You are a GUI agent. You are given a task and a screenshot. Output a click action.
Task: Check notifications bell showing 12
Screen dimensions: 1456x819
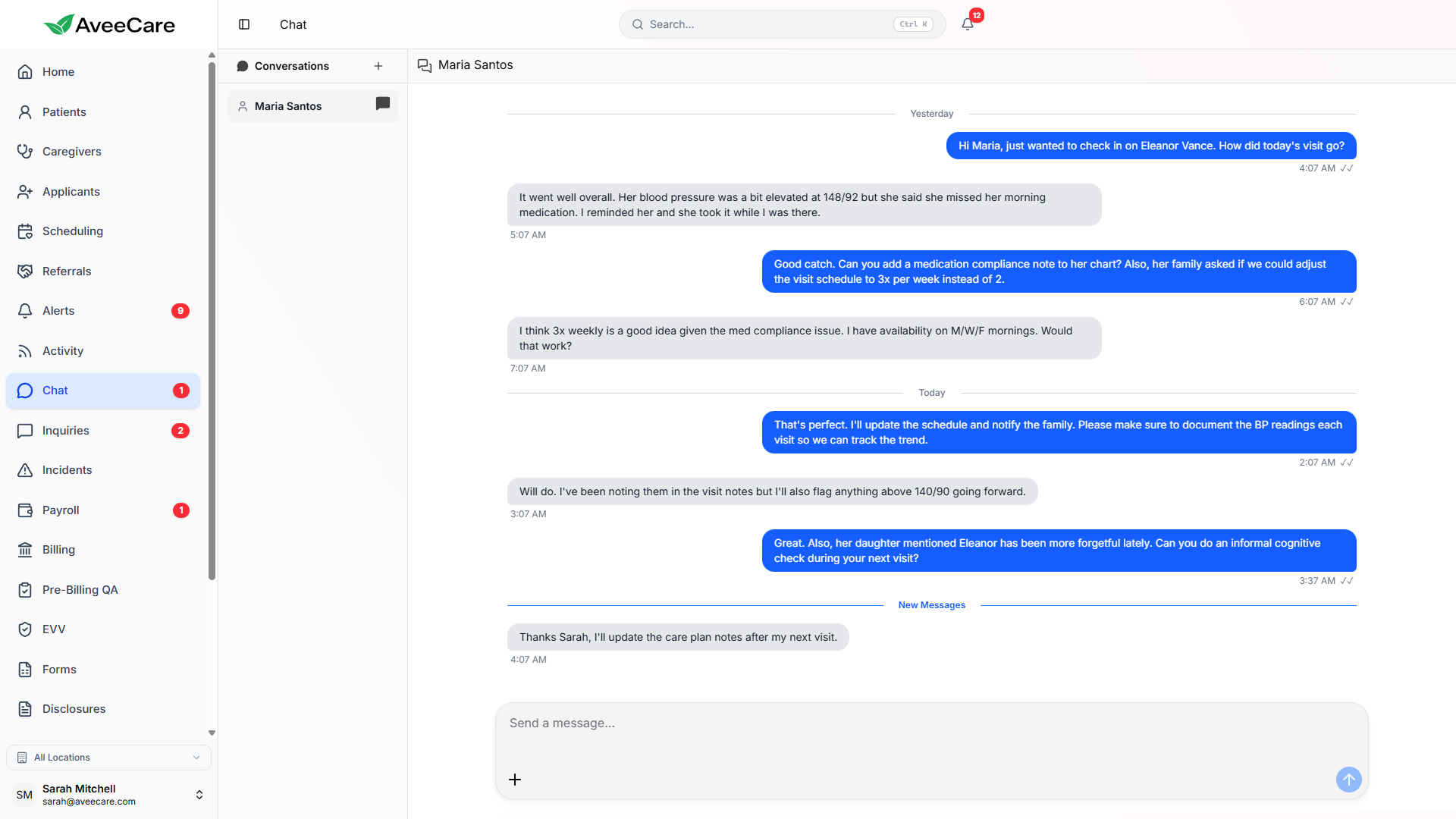tap(968, 24)
